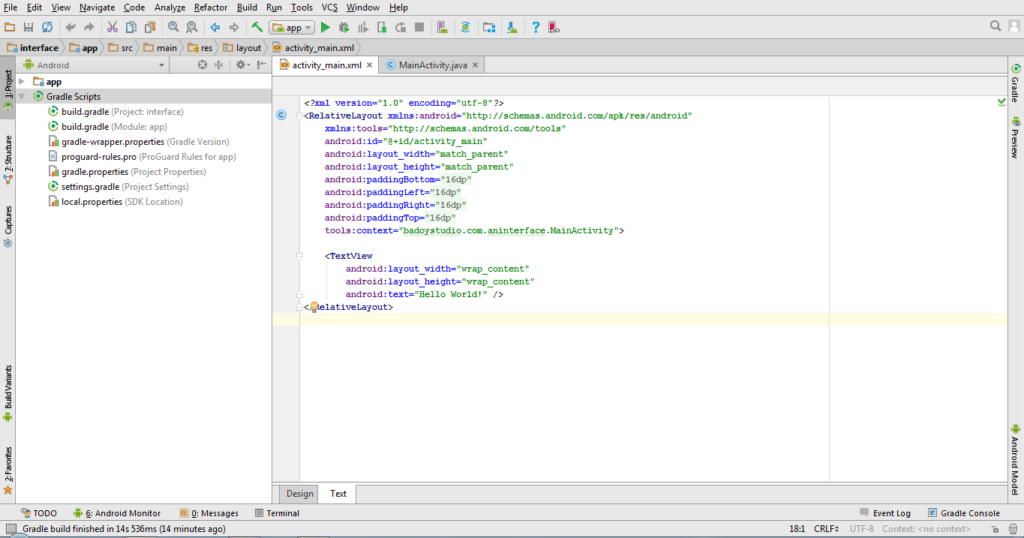
Task: Click the Save All floppy disk icon
Action: tap(29, 27)
